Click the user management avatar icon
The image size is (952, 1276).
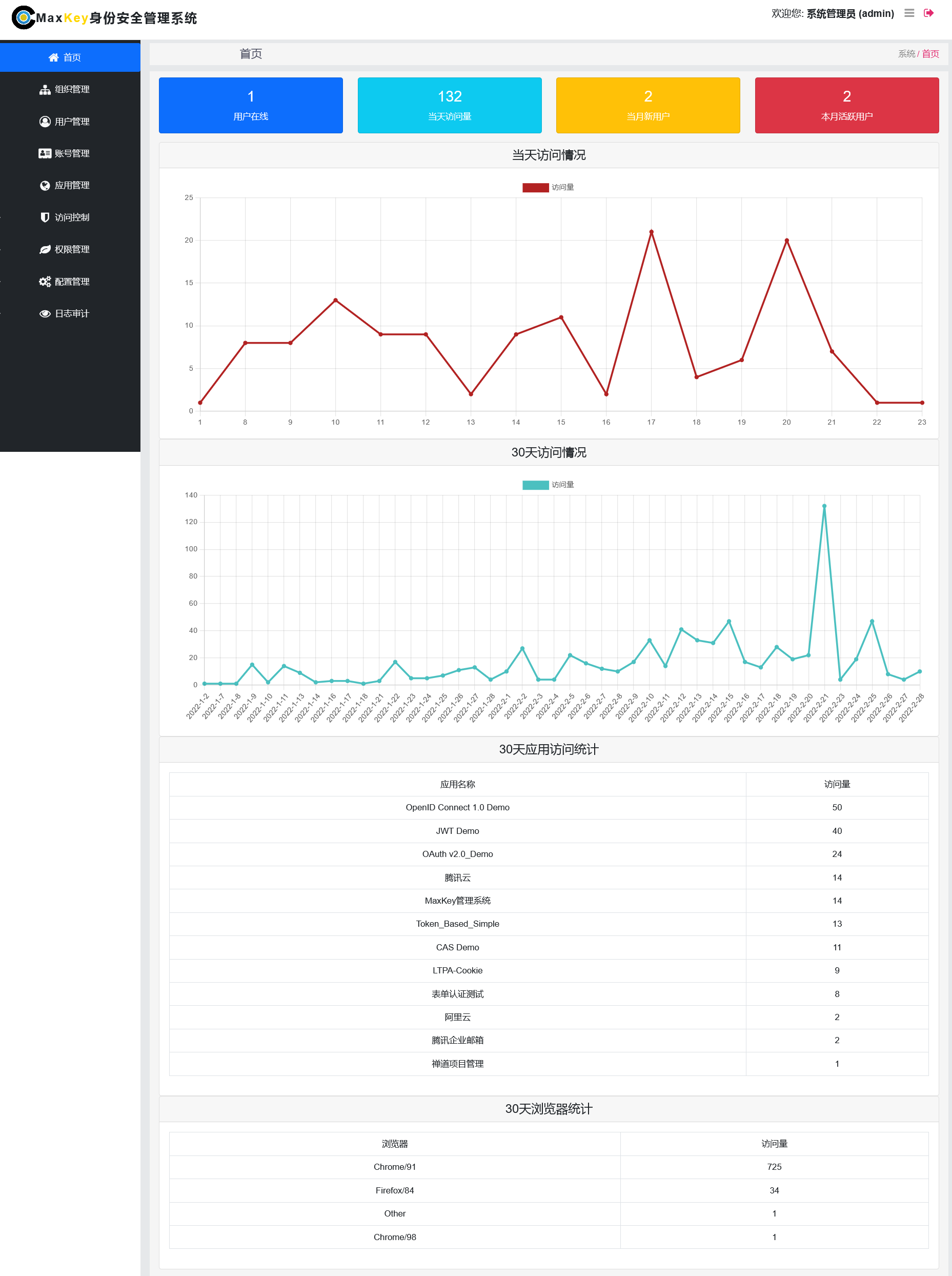click(45, 122)
